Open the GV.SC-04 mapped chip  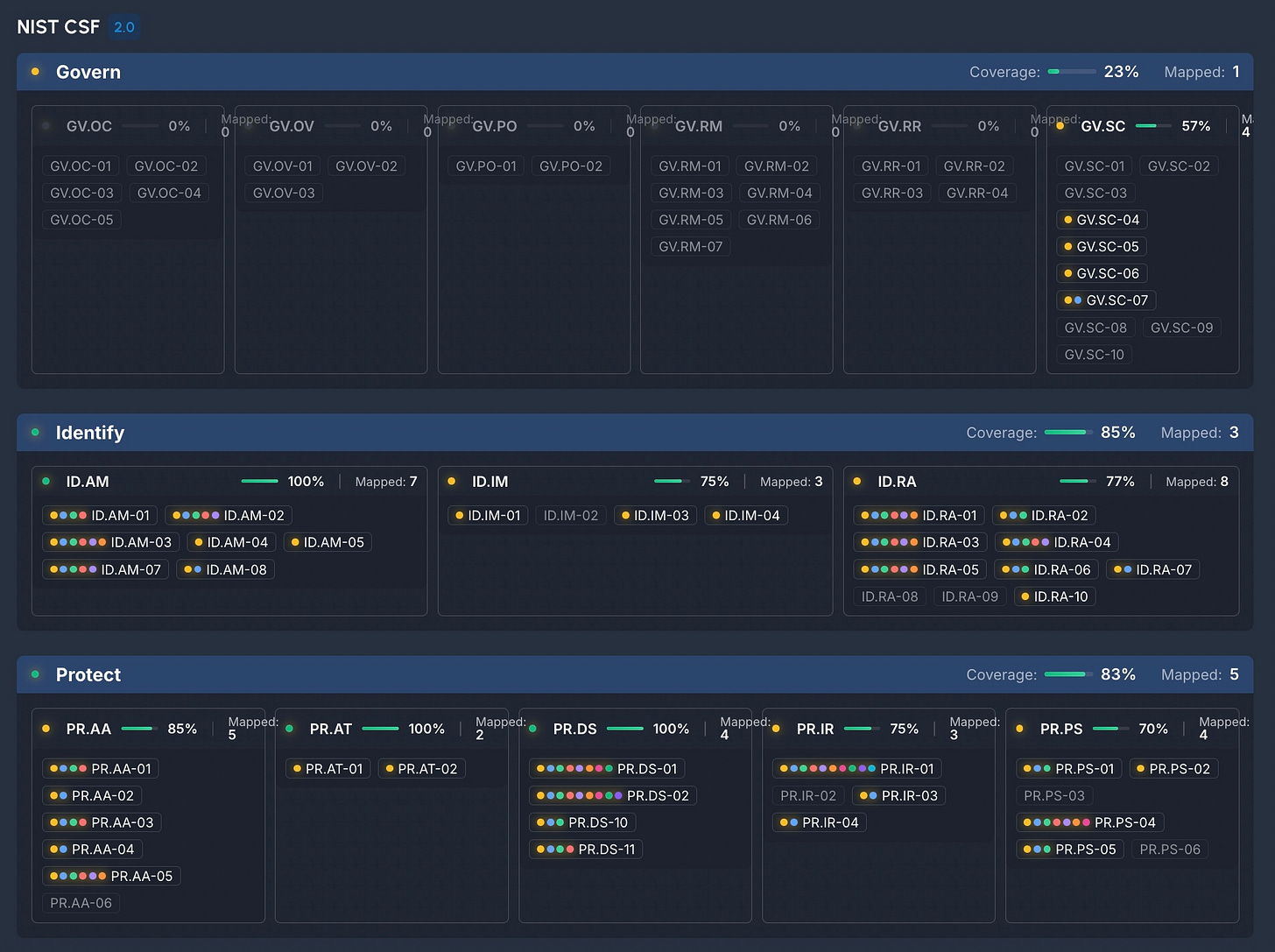1102,220
